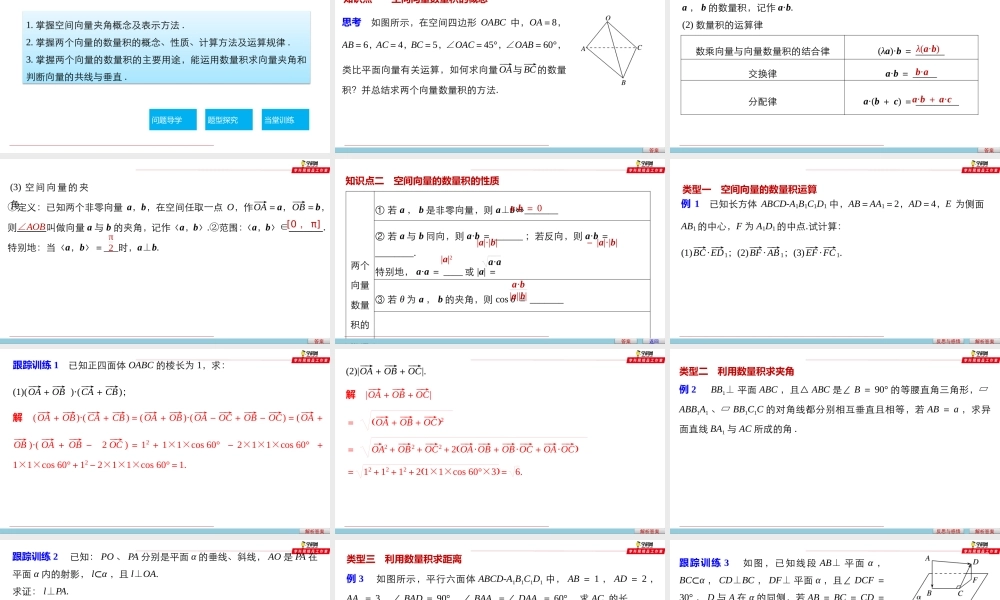Viewport: 1000px width, 600px height.
Task: Click 答案 on the 思考 OABC slide
Action: 653,150
